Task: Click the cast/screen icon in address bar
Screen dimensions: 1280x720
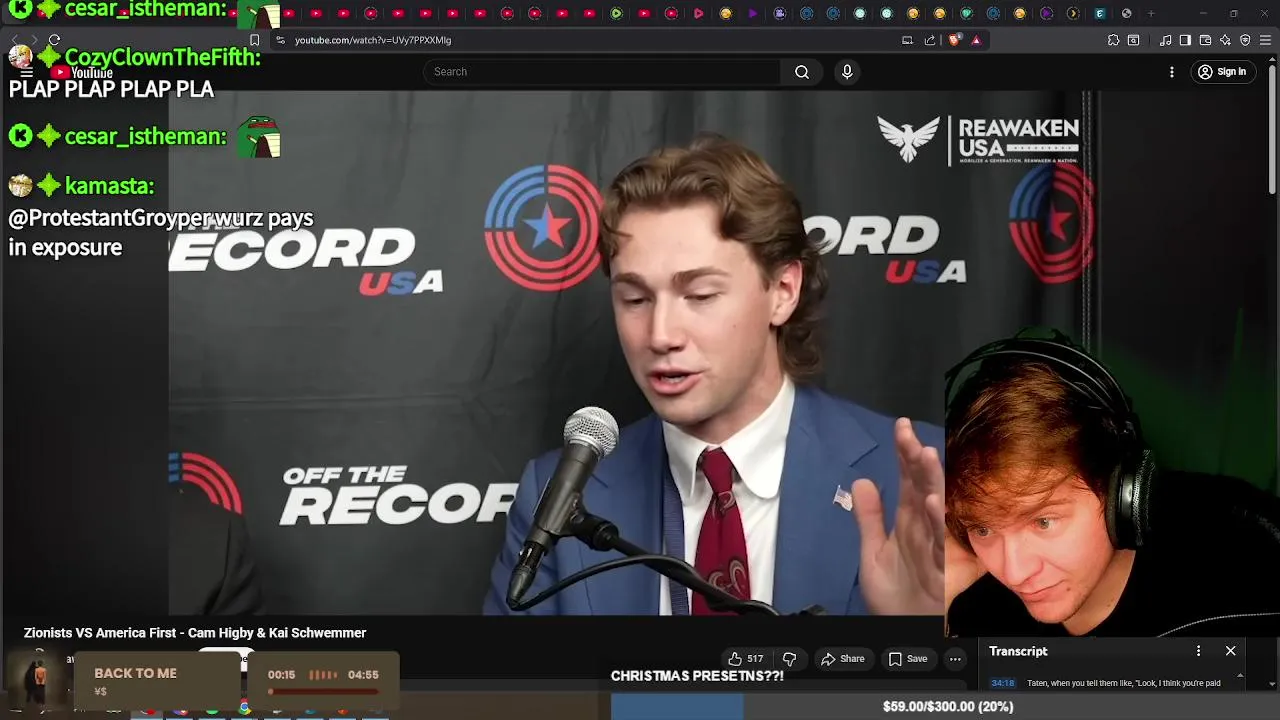Action: (x=907, y=40)
